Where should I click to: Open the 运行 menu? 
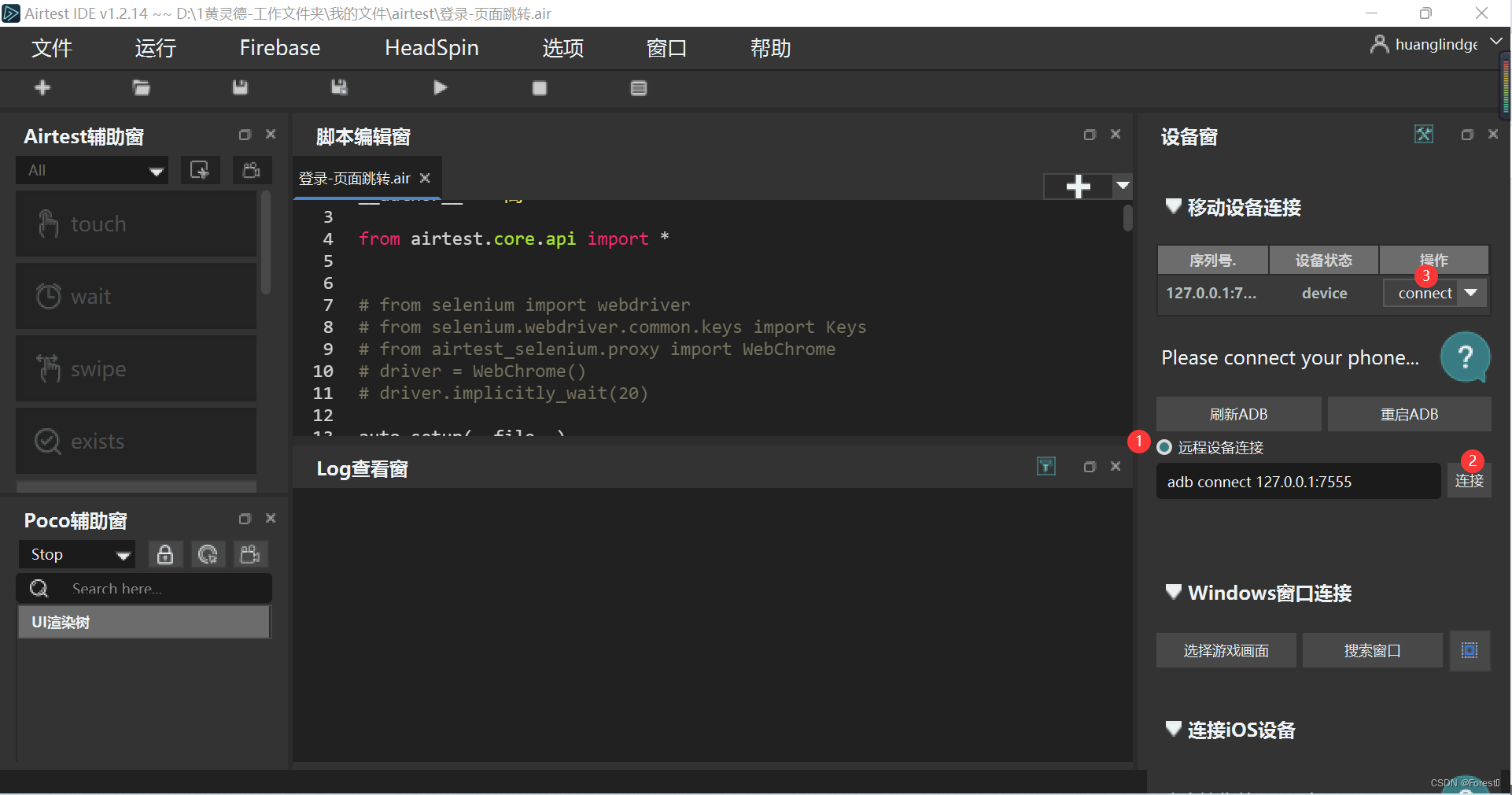[x=155, y=48]
